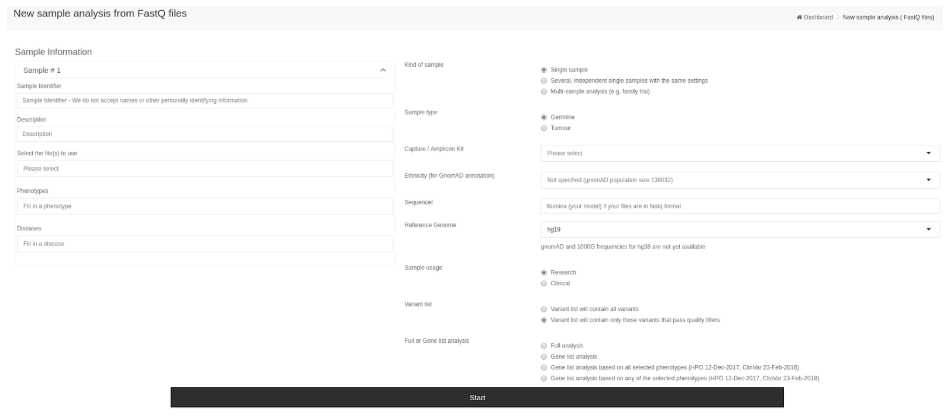Image resolution: width=944 pixels, height=419 pixels.
Task: Choose the Full analysis option
Action: [544, 346]
